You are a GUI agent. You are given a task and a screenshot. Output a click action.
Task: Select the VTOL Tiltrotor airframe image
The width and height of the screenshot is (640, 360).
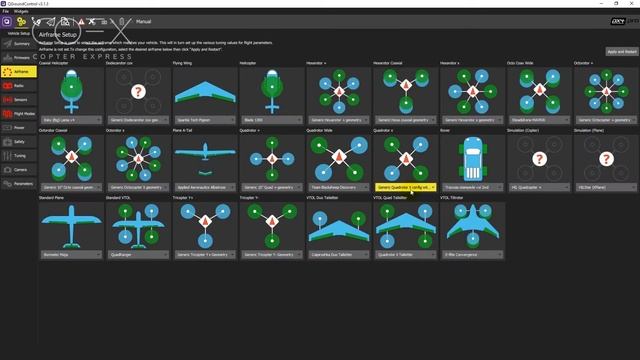coord(473,226)
